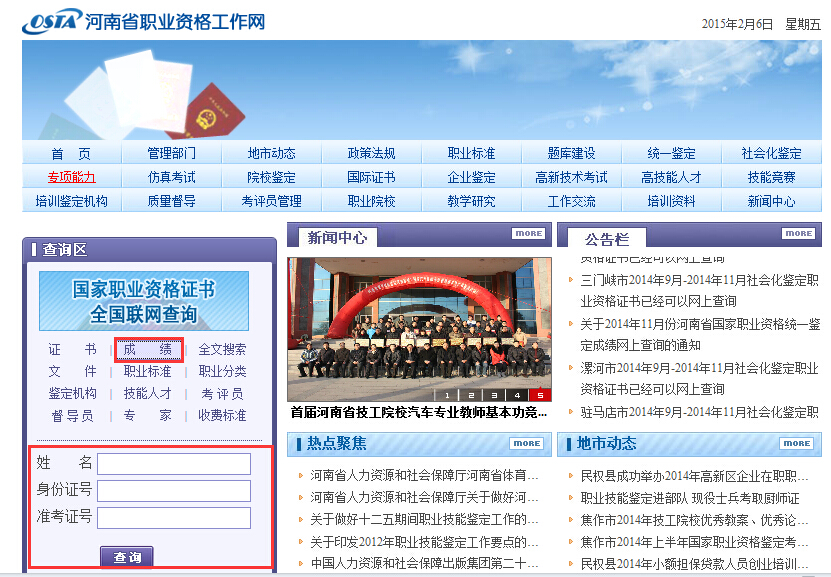Open 高技能人才 in the navigation bar
Viewport: 831px width, 577px height.
671,177
